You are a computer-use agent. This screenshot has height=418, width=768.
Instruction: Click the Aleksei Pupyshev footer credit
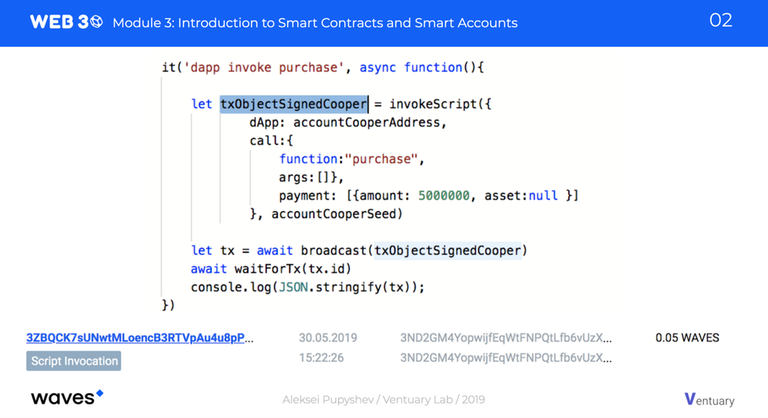[x=384, y=399]
